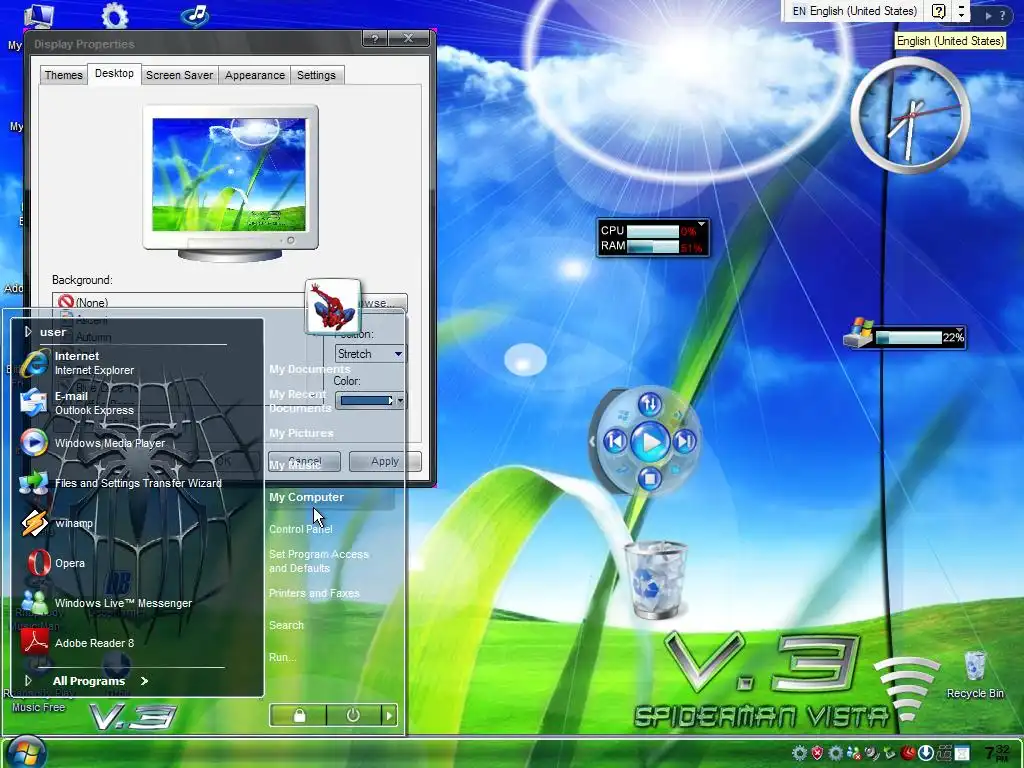Click the red round tray icon
The height and width of the screenshot is (768, 1024).
coord(908,753)
